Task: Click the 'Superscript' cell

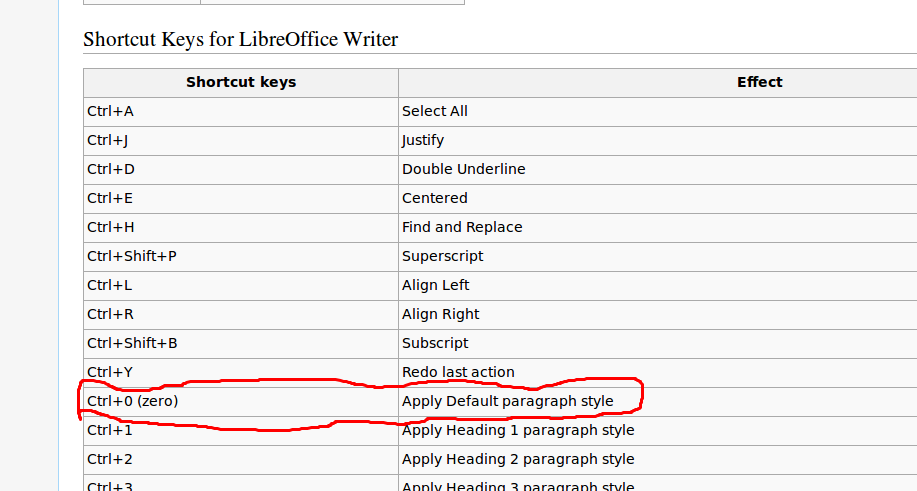Action: point(658,257)
